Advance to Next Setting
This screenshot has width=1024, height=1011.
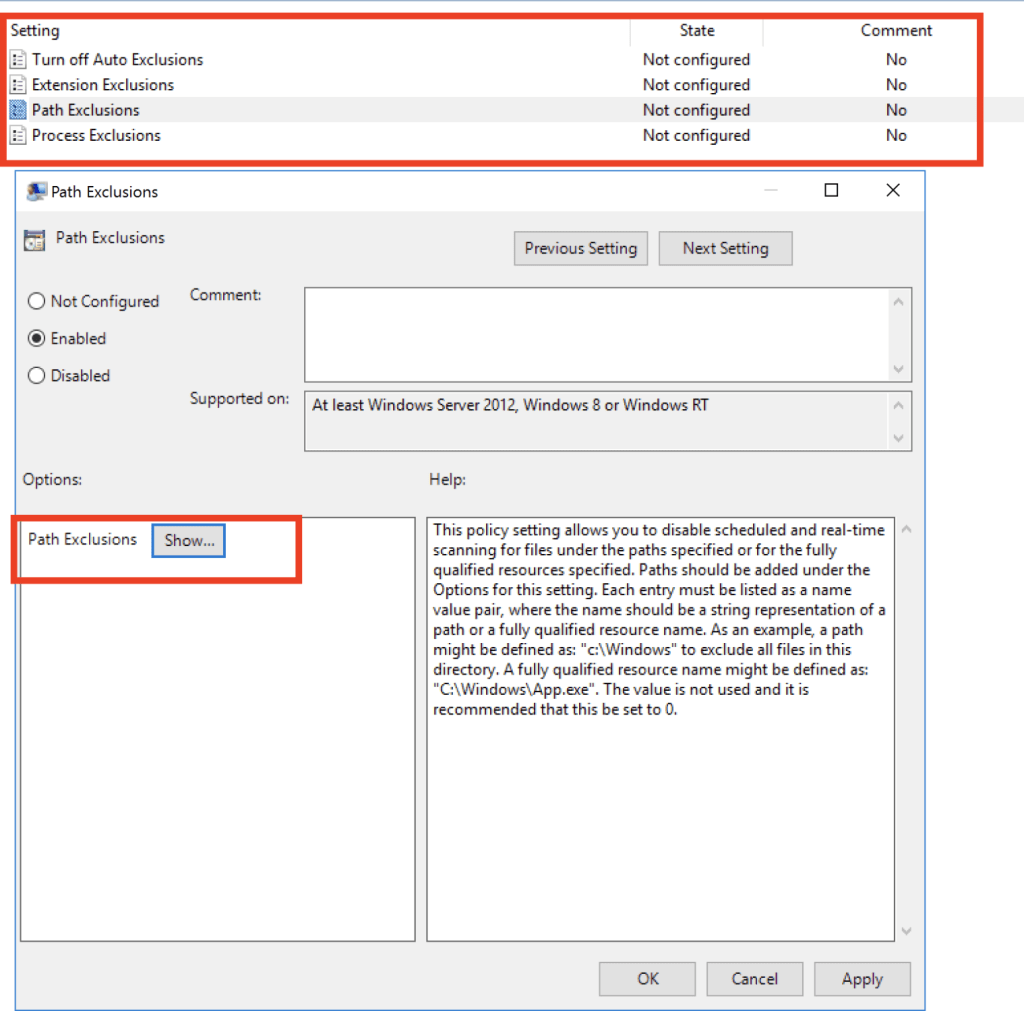[725, 248]
